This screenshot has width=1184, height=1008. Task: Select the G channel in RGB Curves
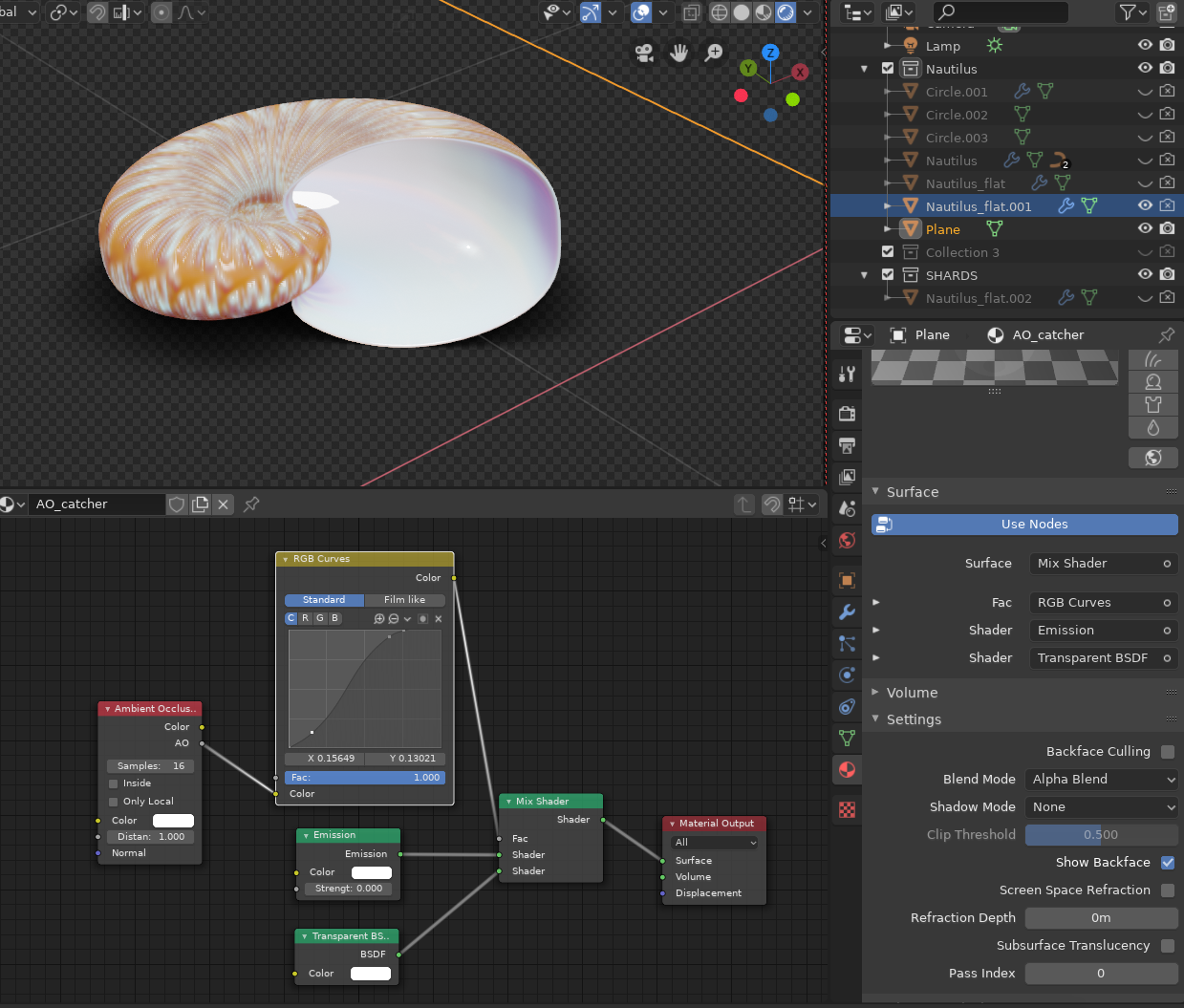[x=320, y=618]
